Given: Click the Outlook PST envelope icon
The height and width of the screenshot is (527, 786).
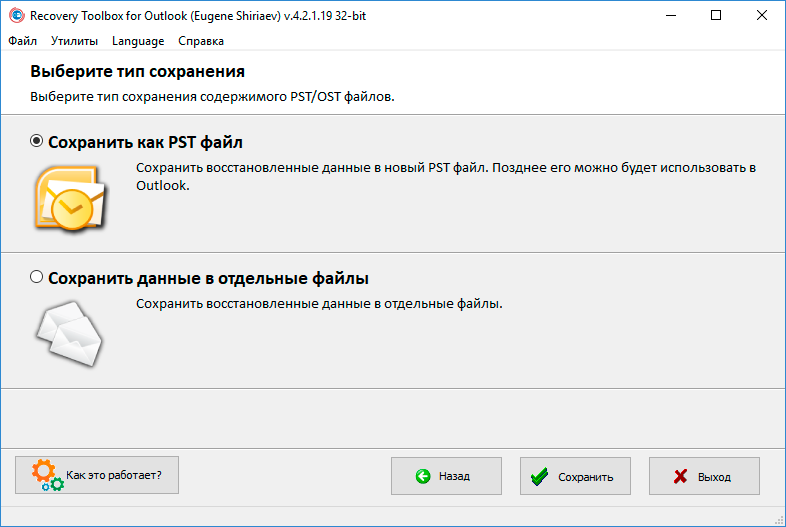Looking at the screenshot, I should (x=70, y=199).
